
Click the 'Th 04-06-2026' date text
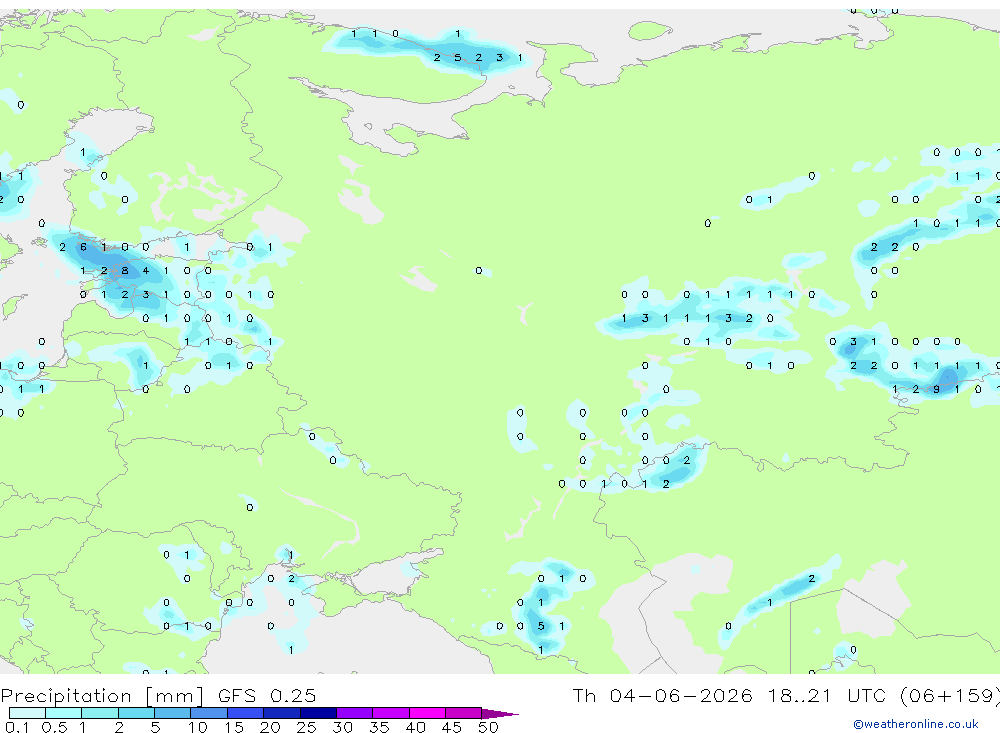pyautogui.click(x=662, y=695)
